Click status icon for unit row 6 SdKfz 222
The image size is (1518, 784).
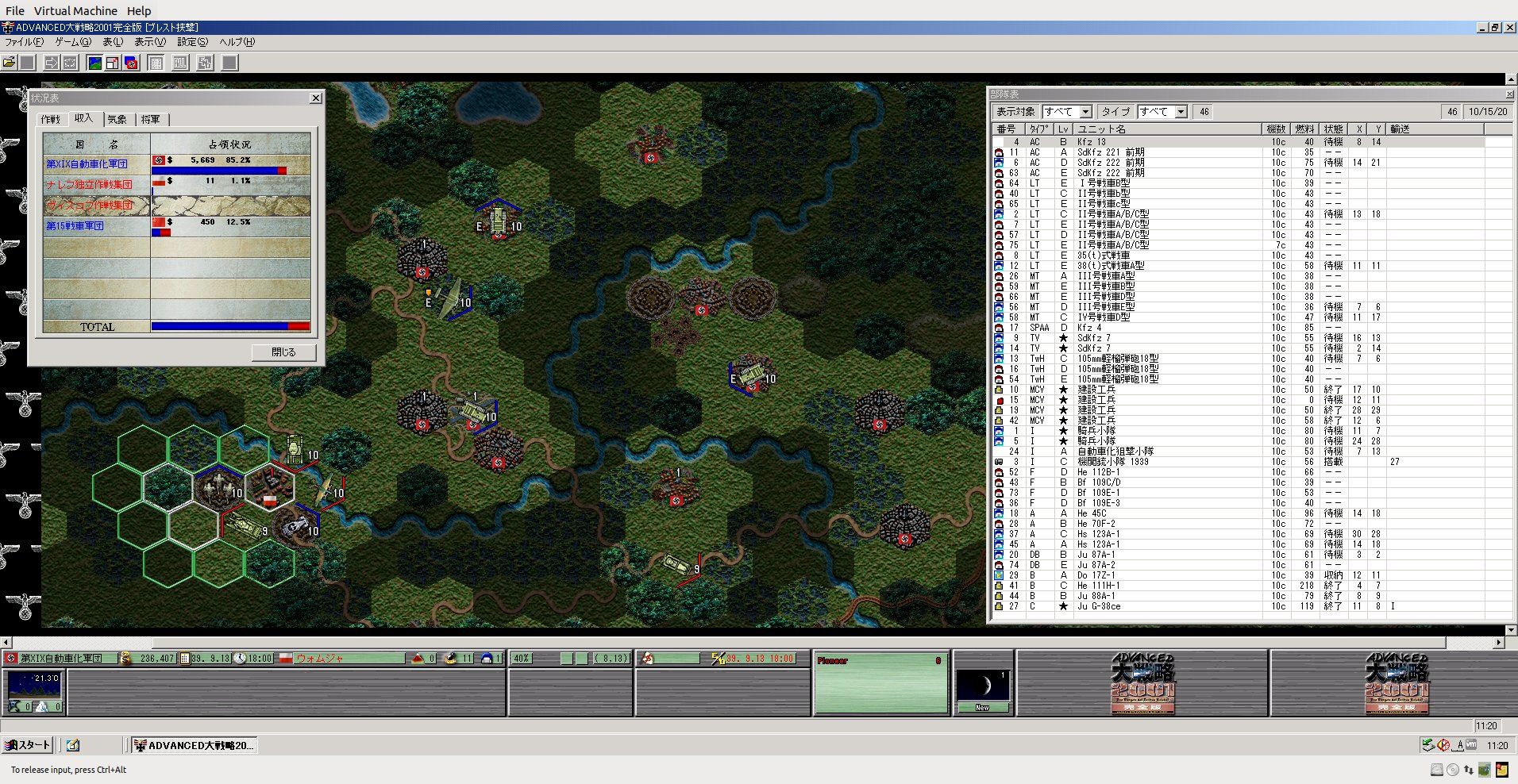[x=999, y=163]
